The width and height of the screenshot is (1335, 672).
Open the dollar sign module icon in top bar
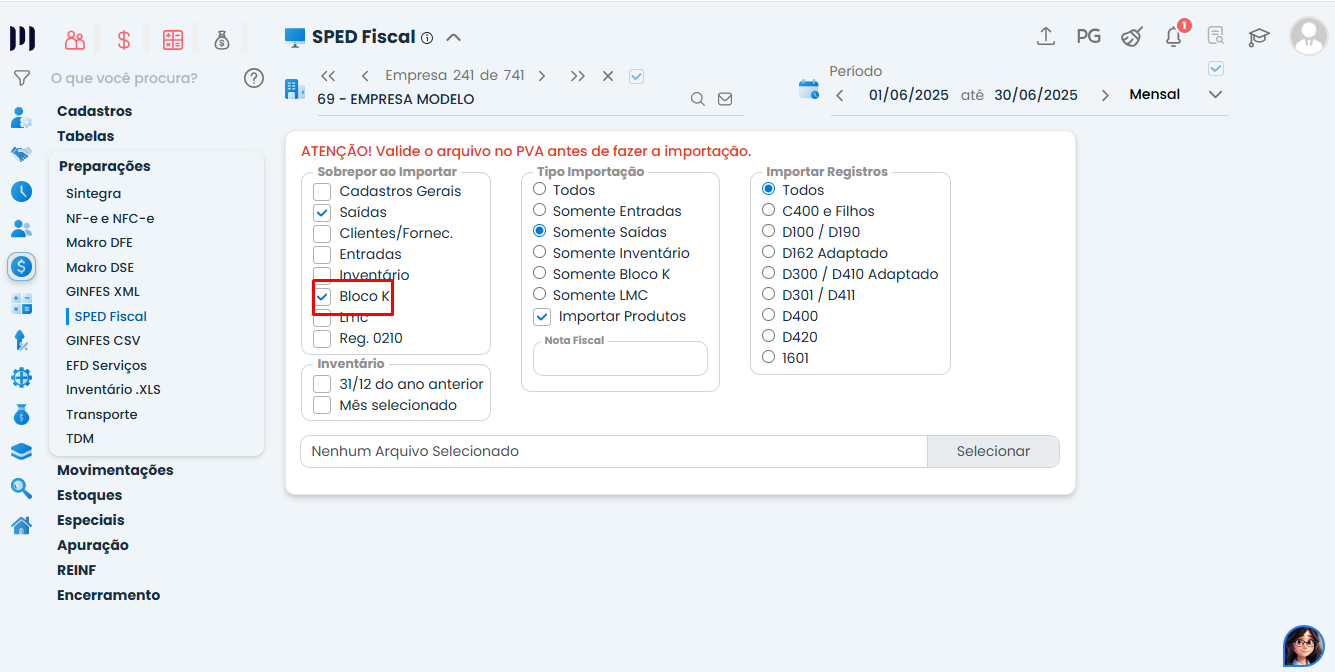coord(124,40)
